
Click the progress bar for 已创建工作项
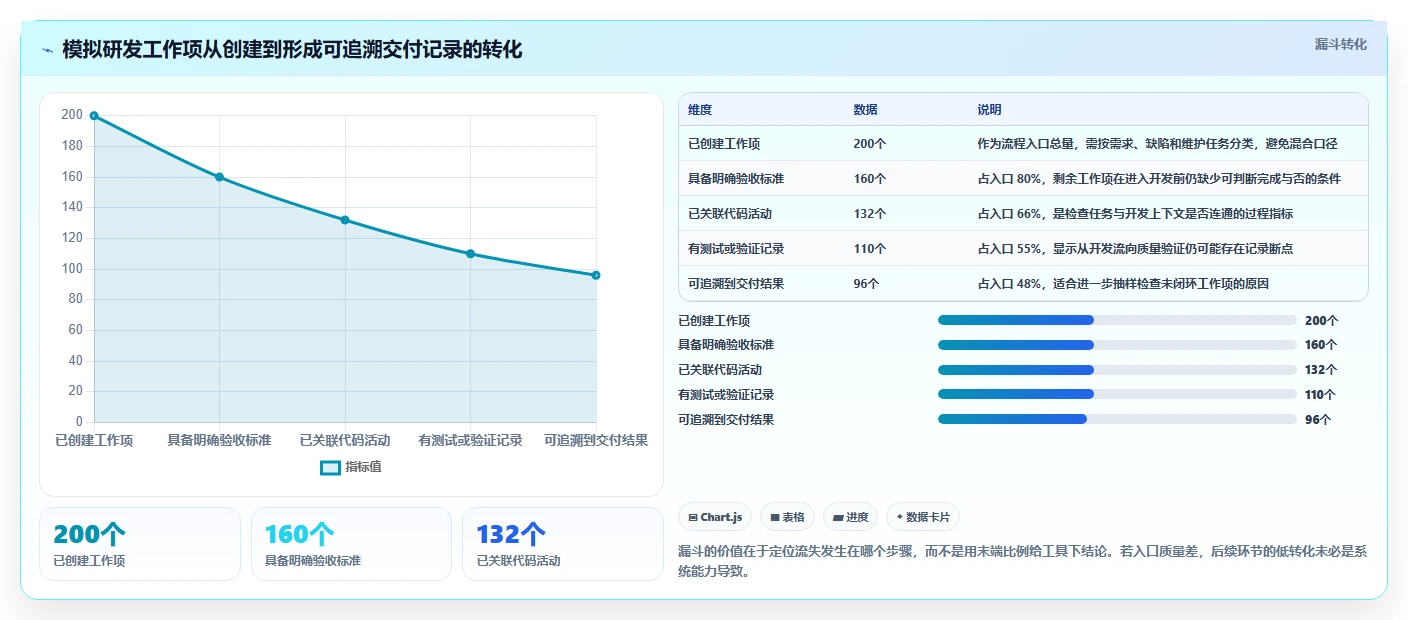point(1117,320)
